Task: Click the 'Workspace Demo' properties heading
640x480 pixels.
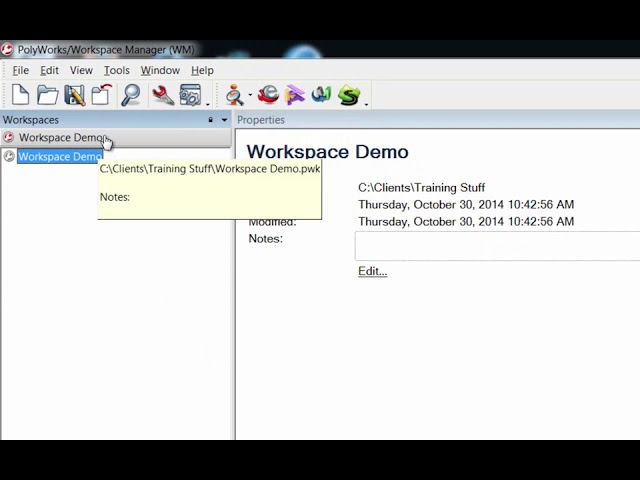Action: point(327,151)
